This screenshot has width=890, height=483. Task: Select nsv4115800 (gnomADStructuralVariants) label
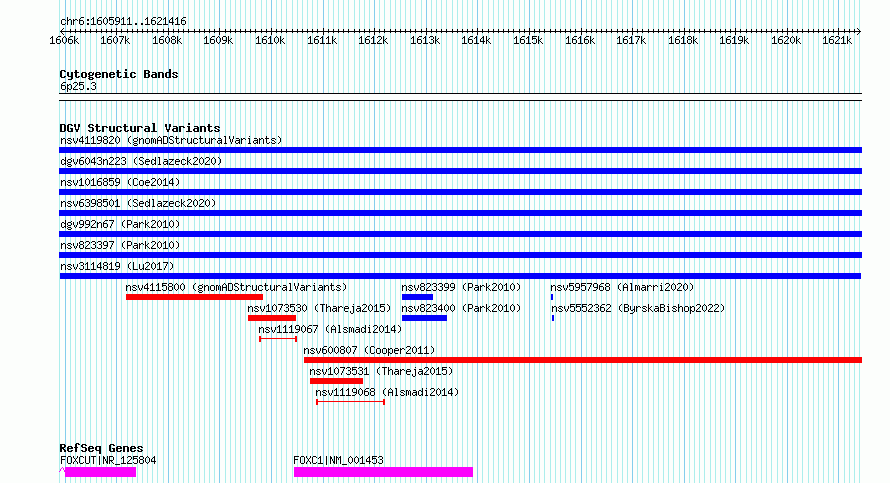236,287
